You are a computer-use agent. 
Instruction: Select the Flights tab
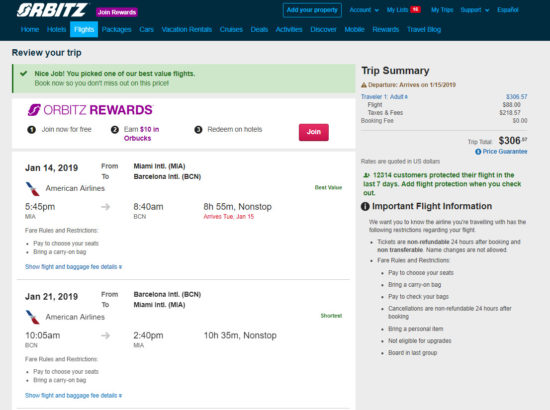coord(84,29)
